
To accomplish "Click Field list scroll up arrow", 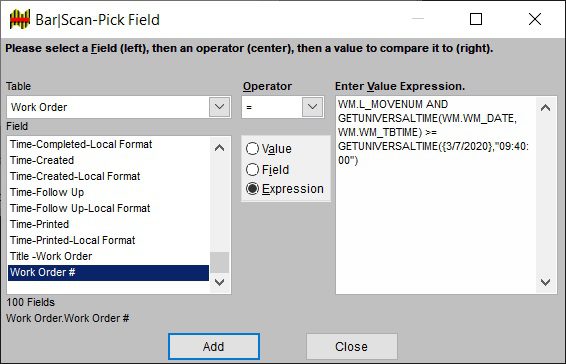I will pyautogui.click(x=219, y=147).
